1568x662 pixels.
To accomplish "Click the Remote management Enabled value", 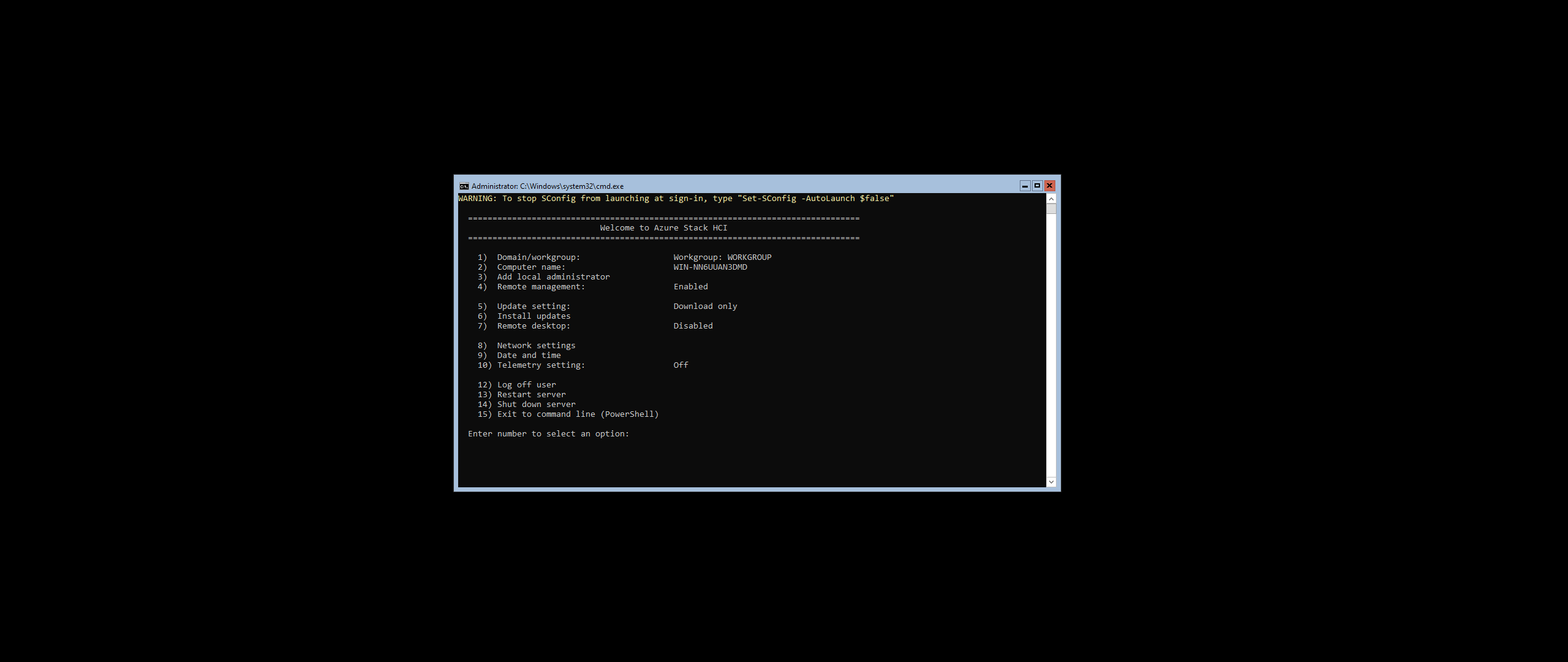I will pyautogui.click(x=690, y=287).
